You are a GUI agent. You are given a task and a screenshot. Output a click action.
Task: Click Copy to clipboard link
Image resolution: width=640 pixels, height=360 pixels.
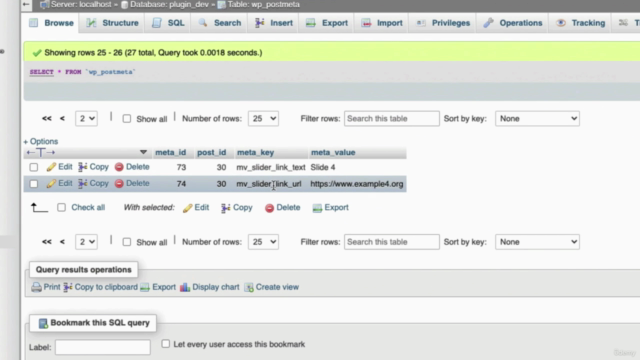pos(100,287)
